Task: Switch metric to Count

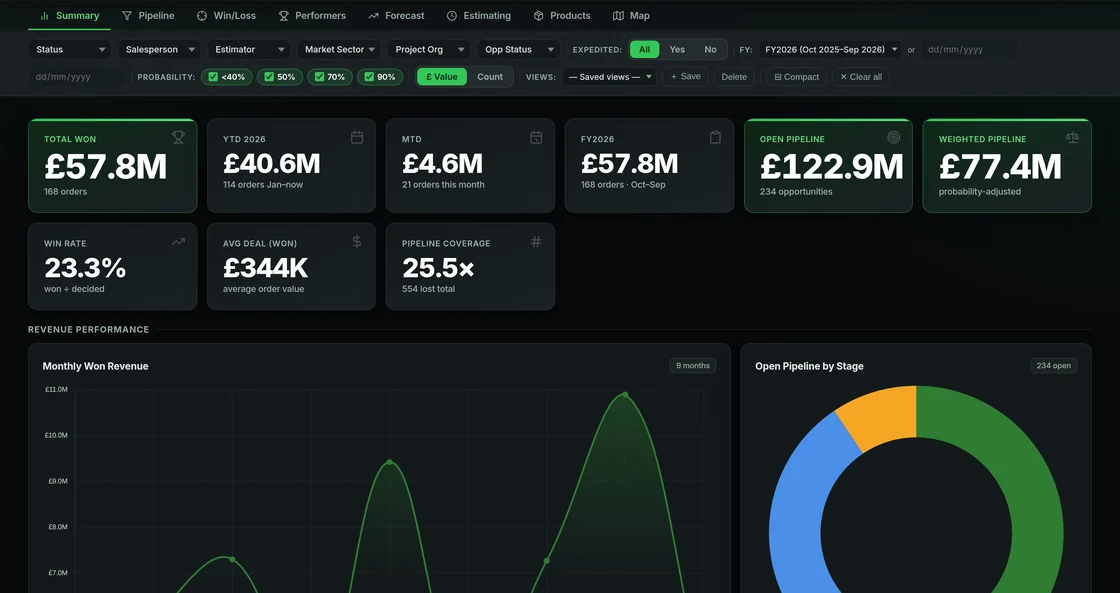Action: [x=490, y=76]
